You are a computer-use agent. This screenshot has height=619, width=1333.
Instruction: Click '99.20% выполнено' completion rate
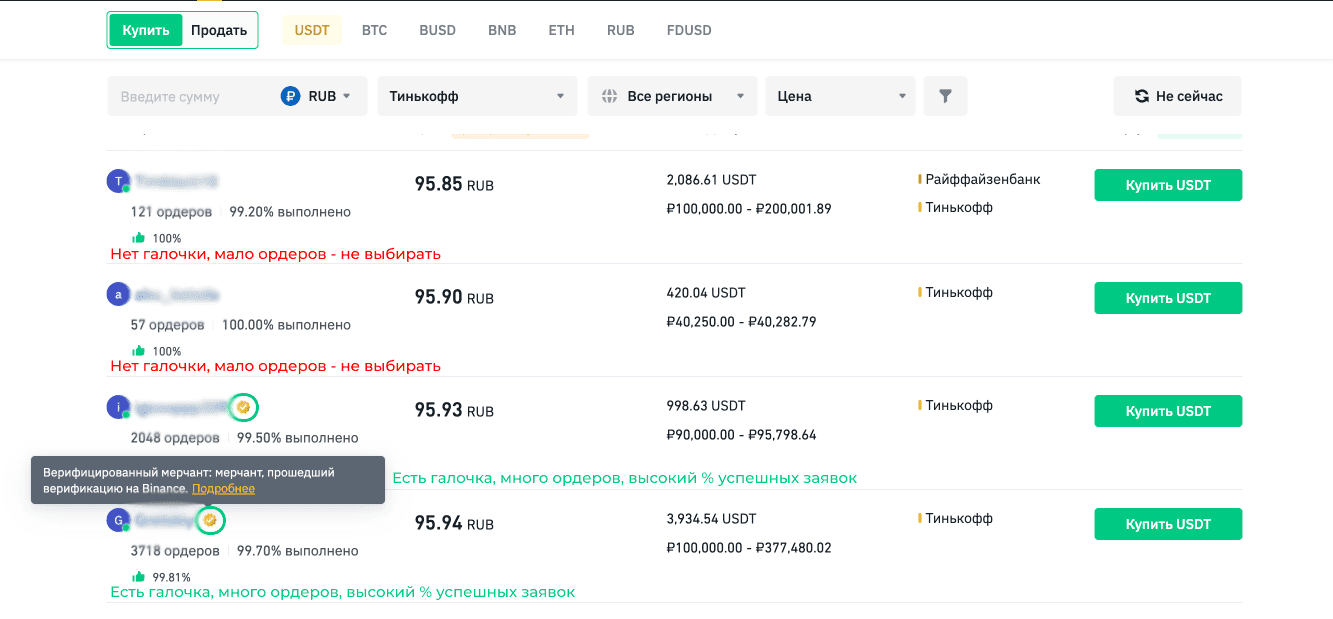[290, 212]
